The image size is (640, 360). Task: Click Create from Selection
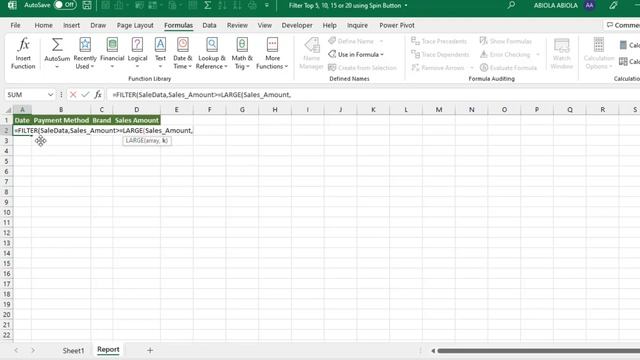pos(362,68)
